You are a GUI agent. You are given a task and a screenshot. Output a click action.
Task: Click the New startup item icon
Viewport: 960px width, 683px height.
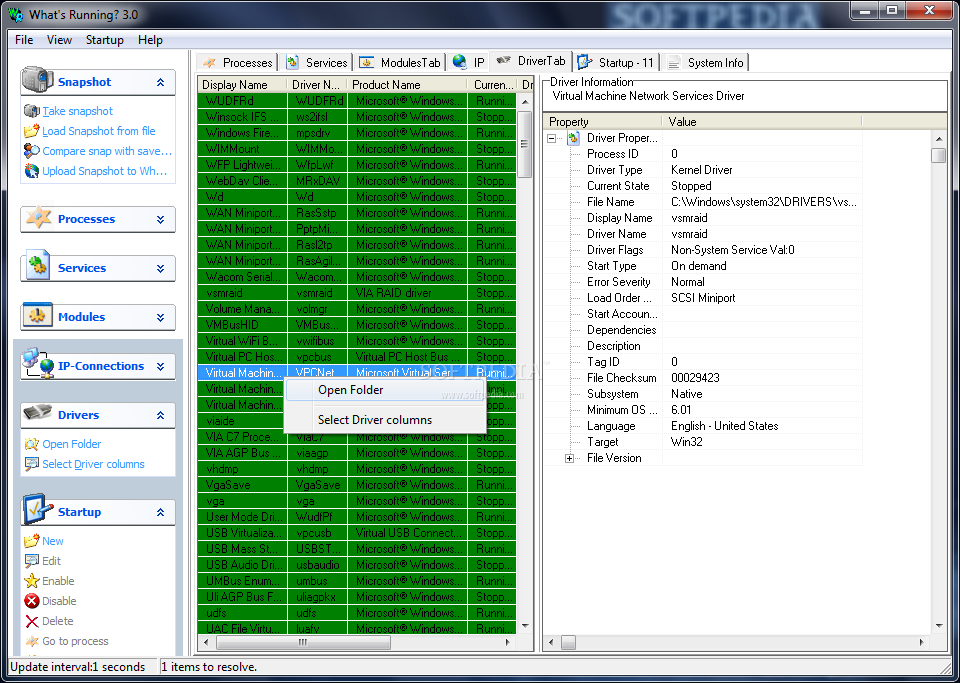[x=32, y=541]
